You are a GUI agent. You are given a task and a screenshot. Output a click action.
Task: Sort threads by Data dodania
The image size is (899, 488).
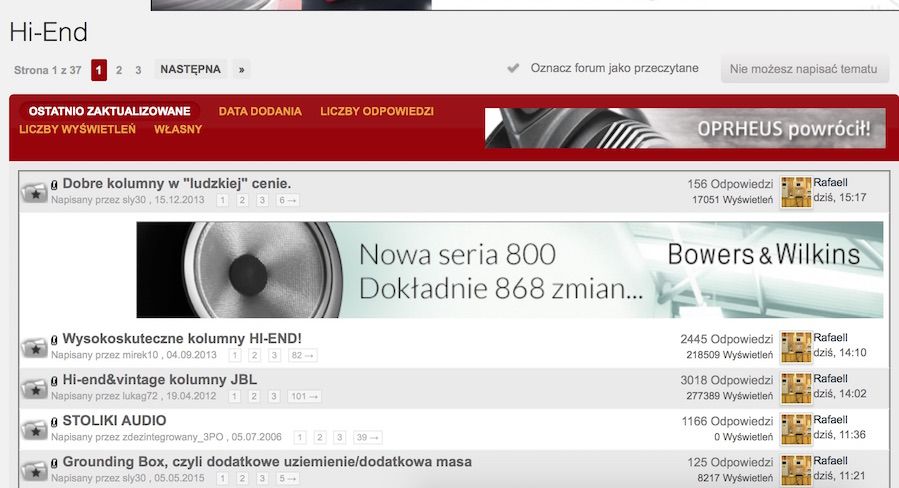coord(260,111)
